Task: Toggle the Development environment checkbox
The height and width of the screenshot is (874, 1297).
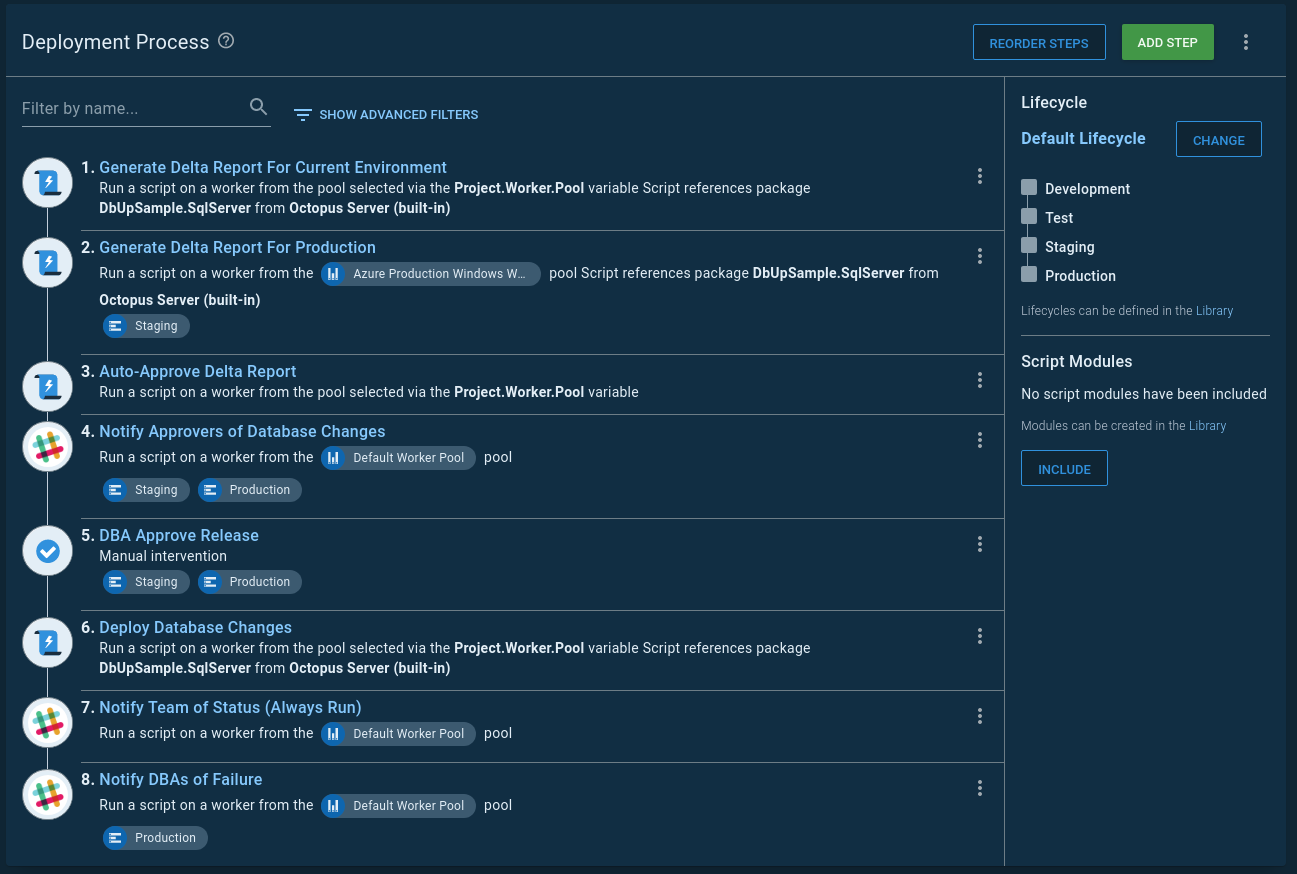Action: [x=1029, y=188]
